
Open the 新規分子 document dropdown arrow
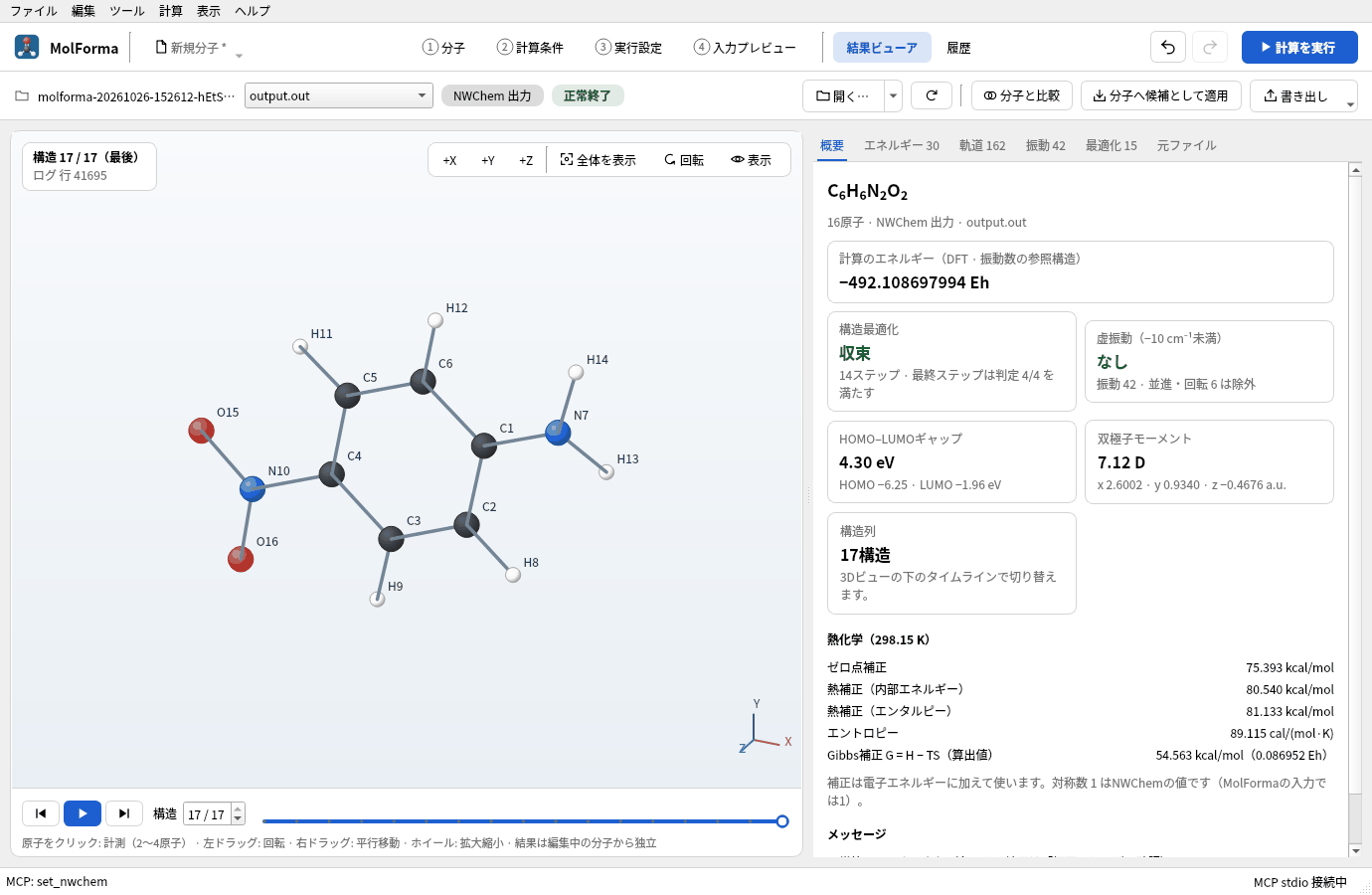(x=239, y=56)
